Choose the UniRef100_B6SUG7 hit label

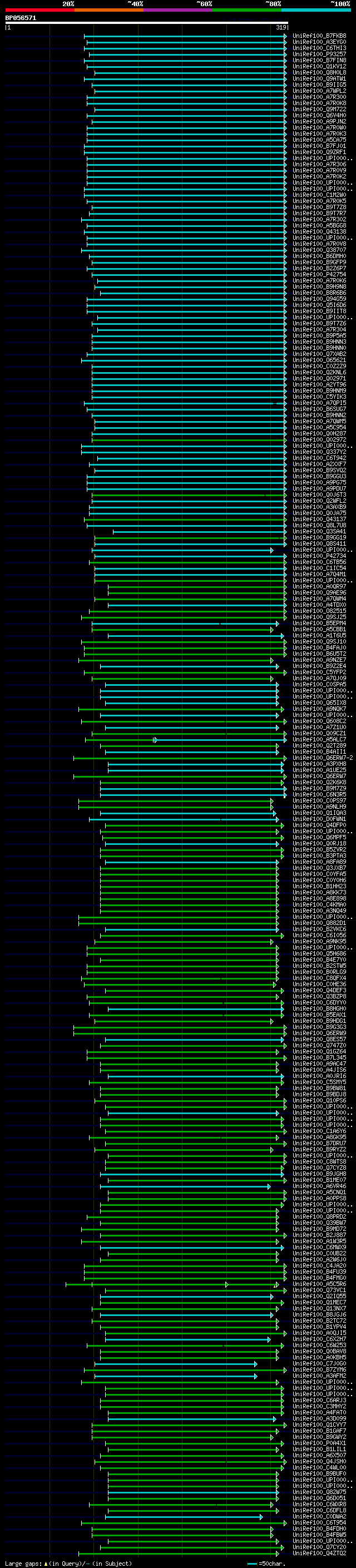[x=319, y=409]
